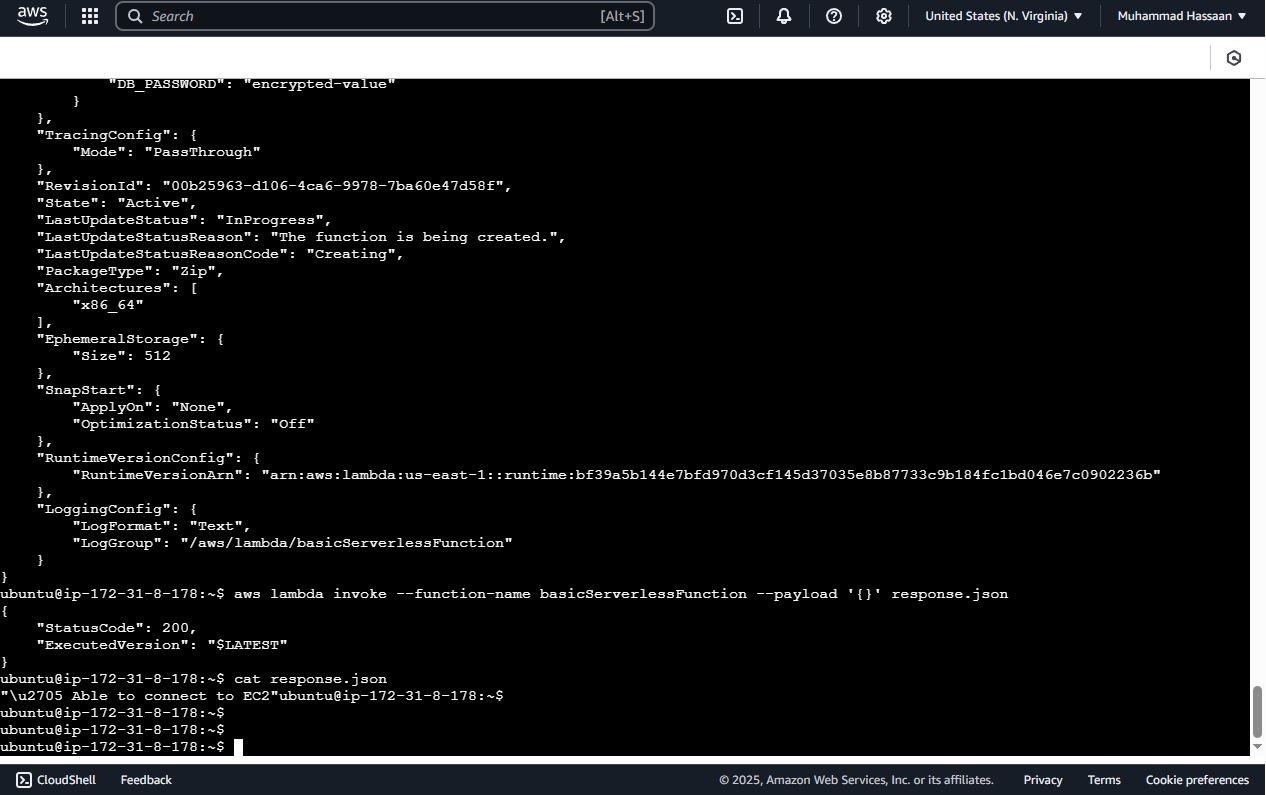Viewport: 1266px width, 795px height.
Task: Open the Privacy link
Action: [1043, 780]
